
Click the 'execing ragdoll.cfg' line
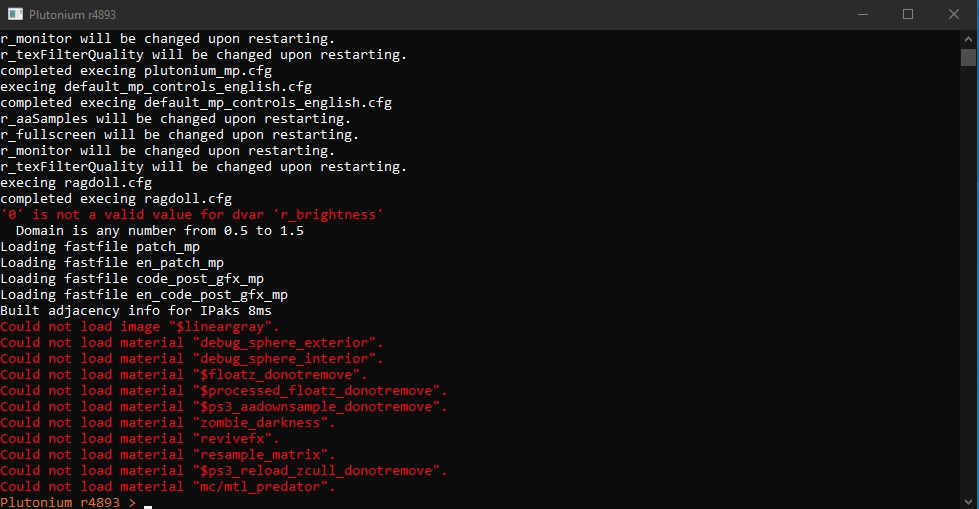pos(76,183)
